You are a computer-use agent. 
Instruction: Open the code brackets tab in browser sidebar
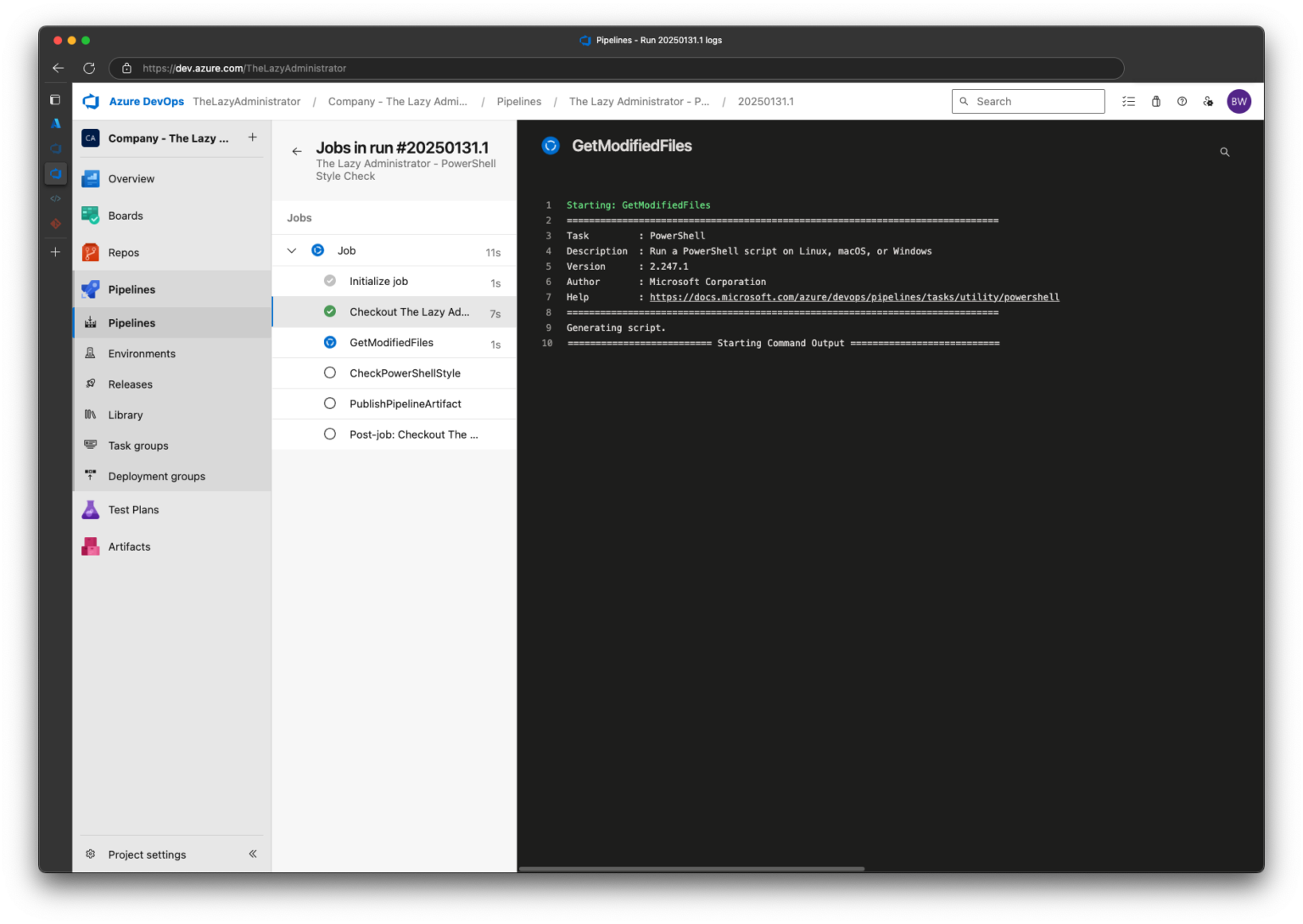pos(55,199)
